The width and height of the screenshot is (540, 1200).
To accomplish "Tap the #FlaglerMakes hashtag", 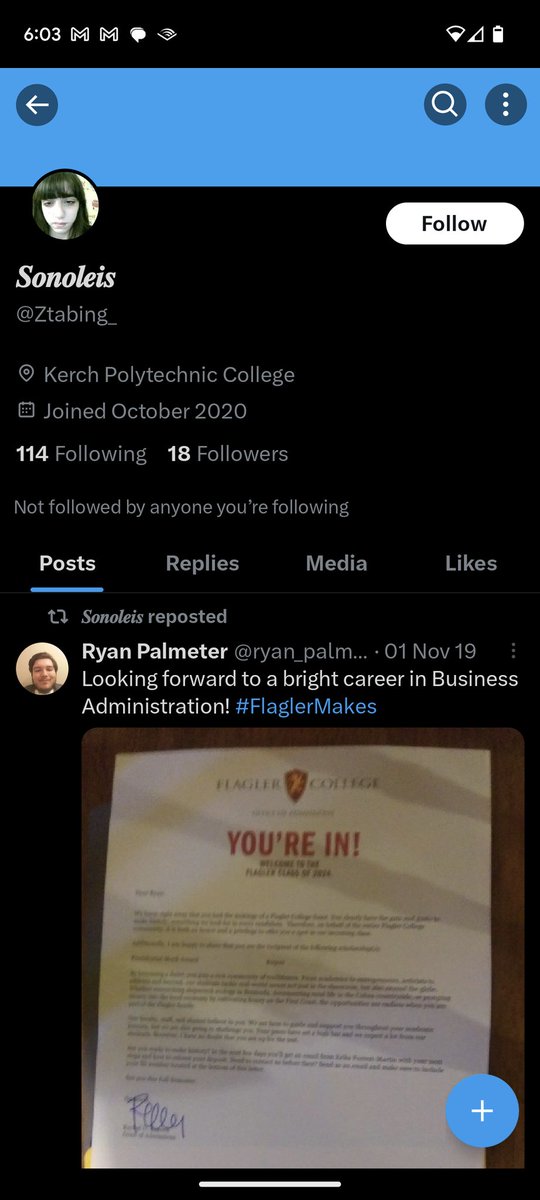I will click(x=306, y=706).
